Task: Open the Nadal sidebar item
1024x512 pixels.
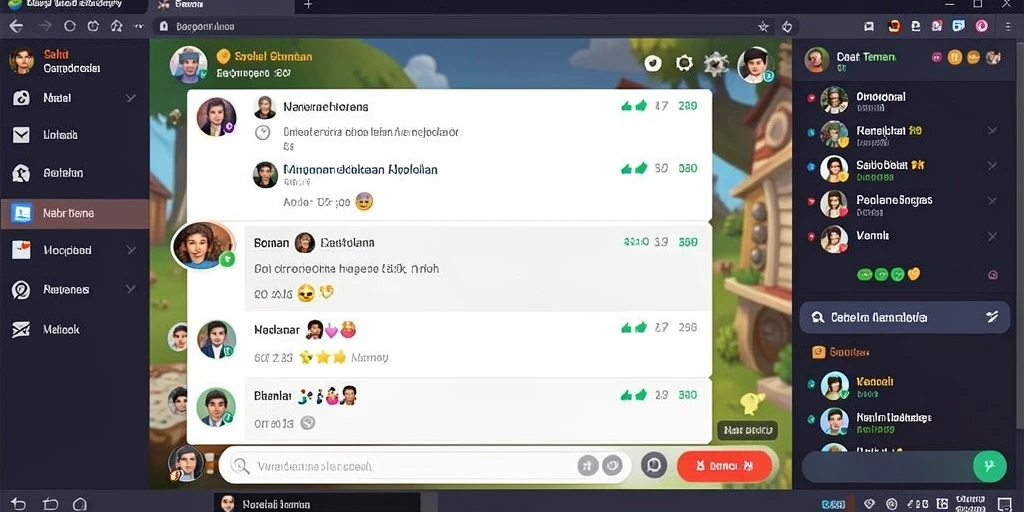Action: click(x=74, y=99)
